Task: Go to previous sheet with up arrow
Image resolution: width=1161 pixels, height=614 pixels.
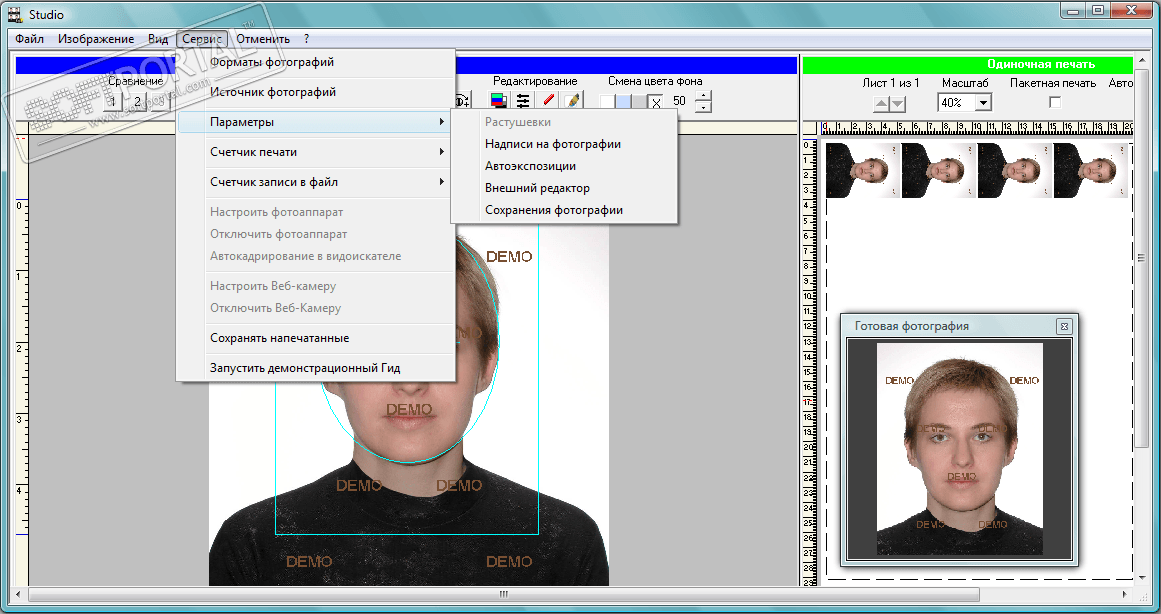Action: 881,104
